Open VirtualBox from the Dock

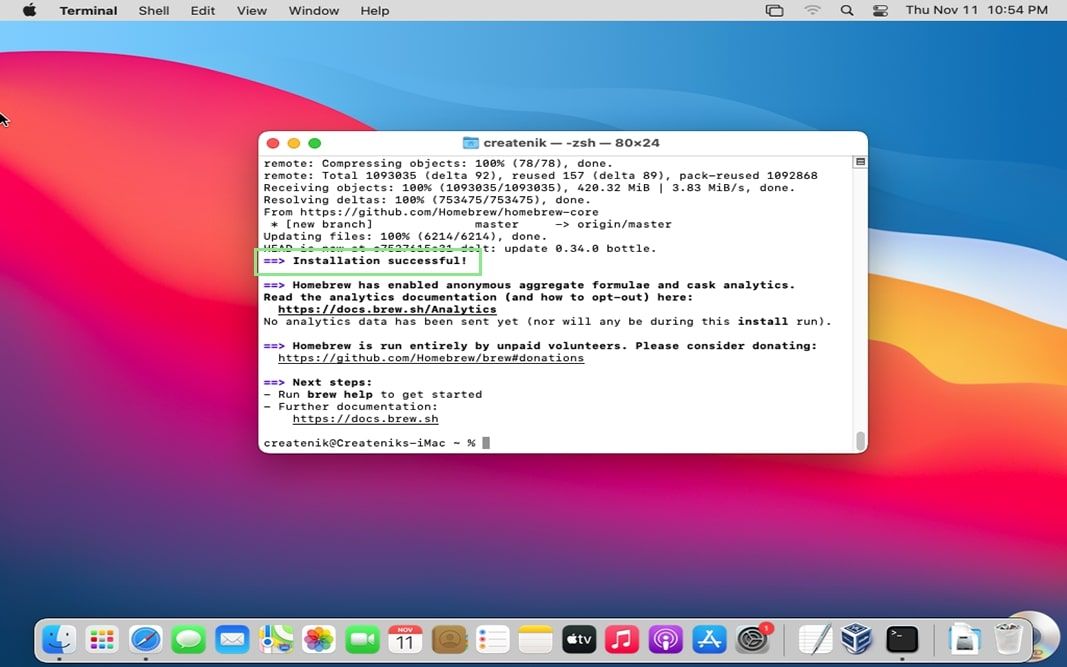pyautogui.click(x=856, y=639)
